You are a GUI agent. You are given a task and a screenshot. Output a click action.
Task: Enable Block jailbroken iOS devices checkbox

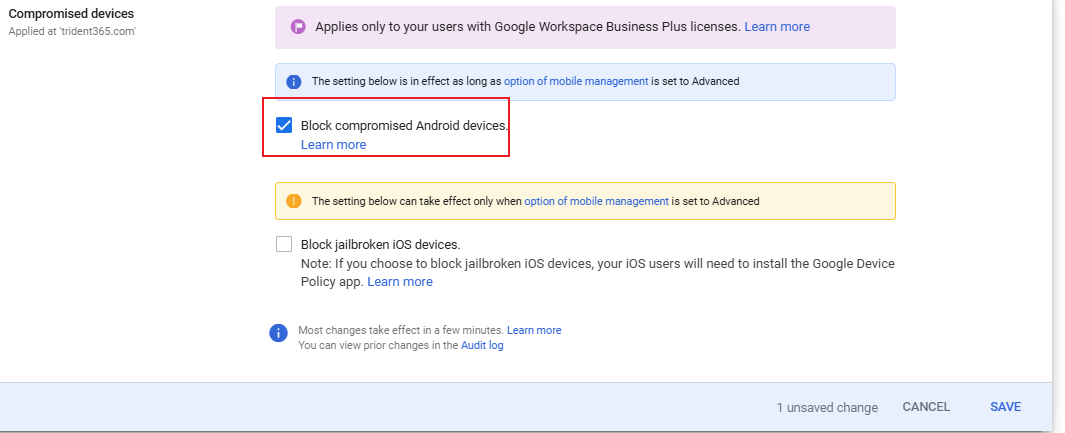[284, 244]
